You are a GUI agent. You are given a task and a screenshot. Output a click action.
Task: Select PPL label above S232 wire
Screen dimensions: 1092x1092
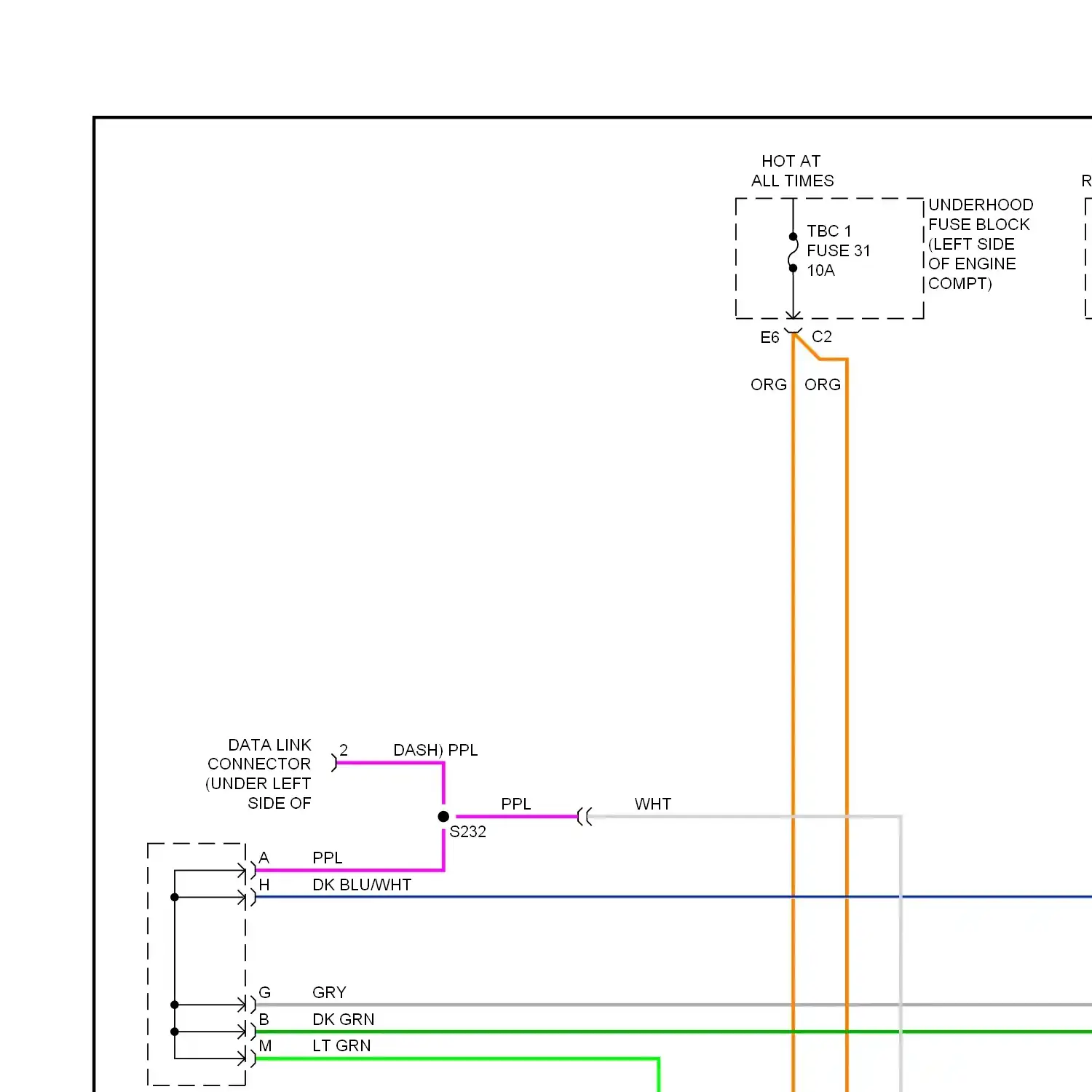[x=516, y=804]
